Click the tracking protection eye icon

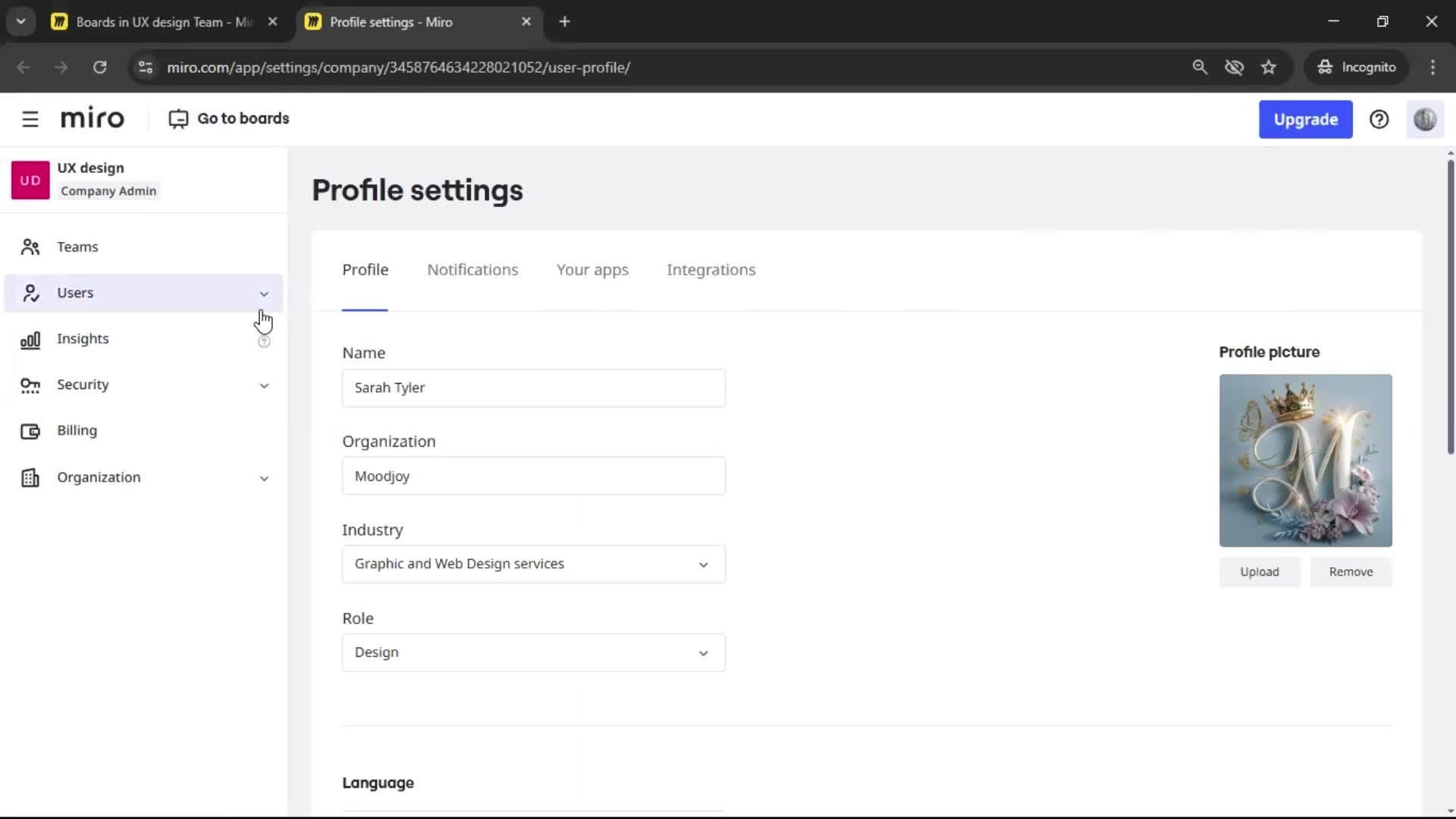click(x=1234, y=67)
